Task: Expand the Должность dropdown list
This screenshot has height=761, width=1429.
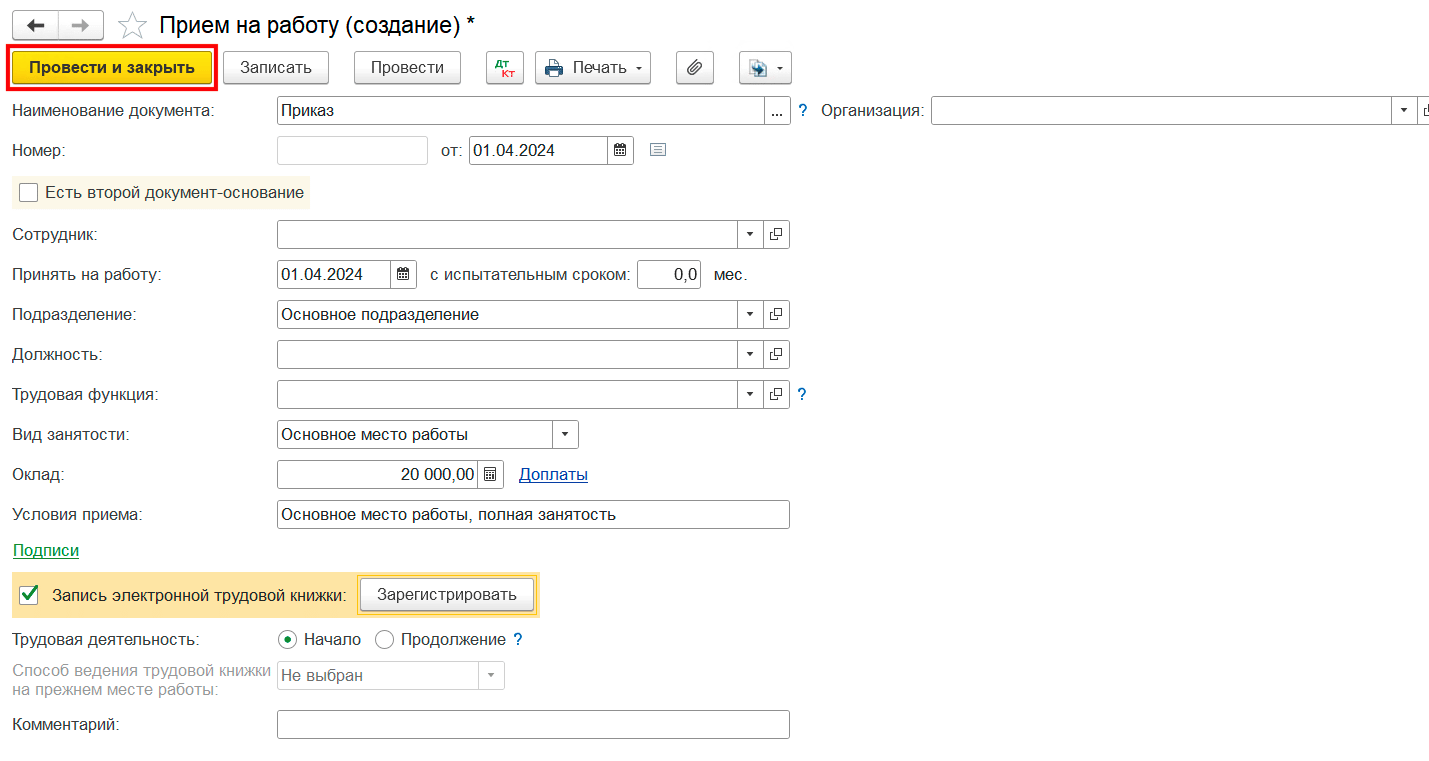Action: tap(750, 355)
